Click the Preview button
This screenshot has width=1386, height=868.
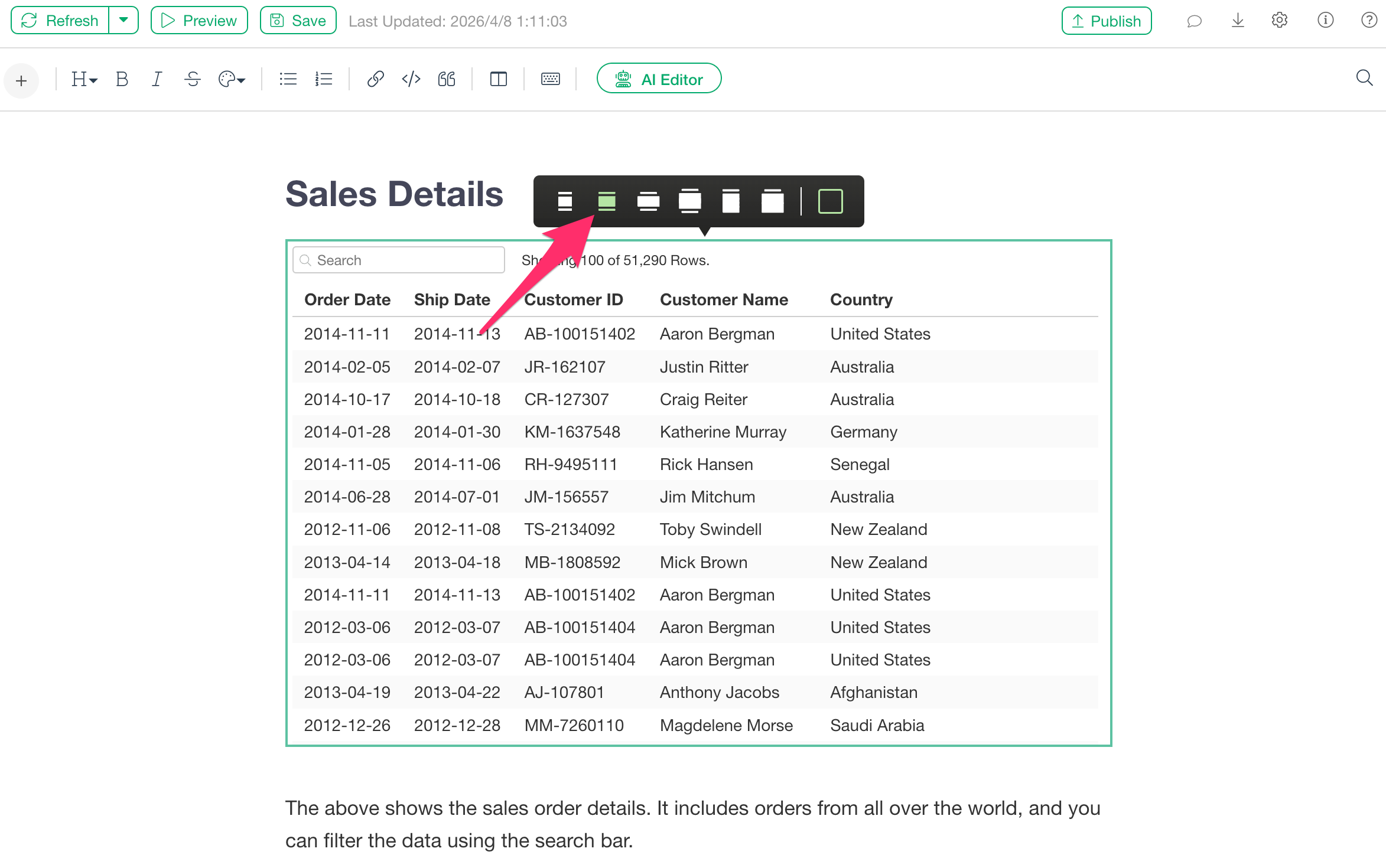pos(199,21)
